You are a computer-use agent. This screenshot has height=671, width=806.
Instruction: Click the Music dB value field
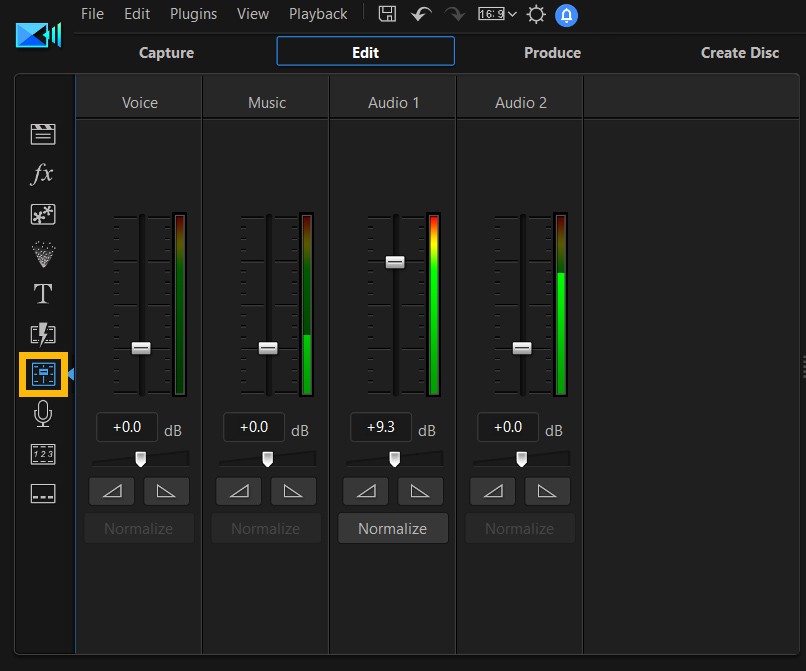pyautogui.click(x=254, y=427)
